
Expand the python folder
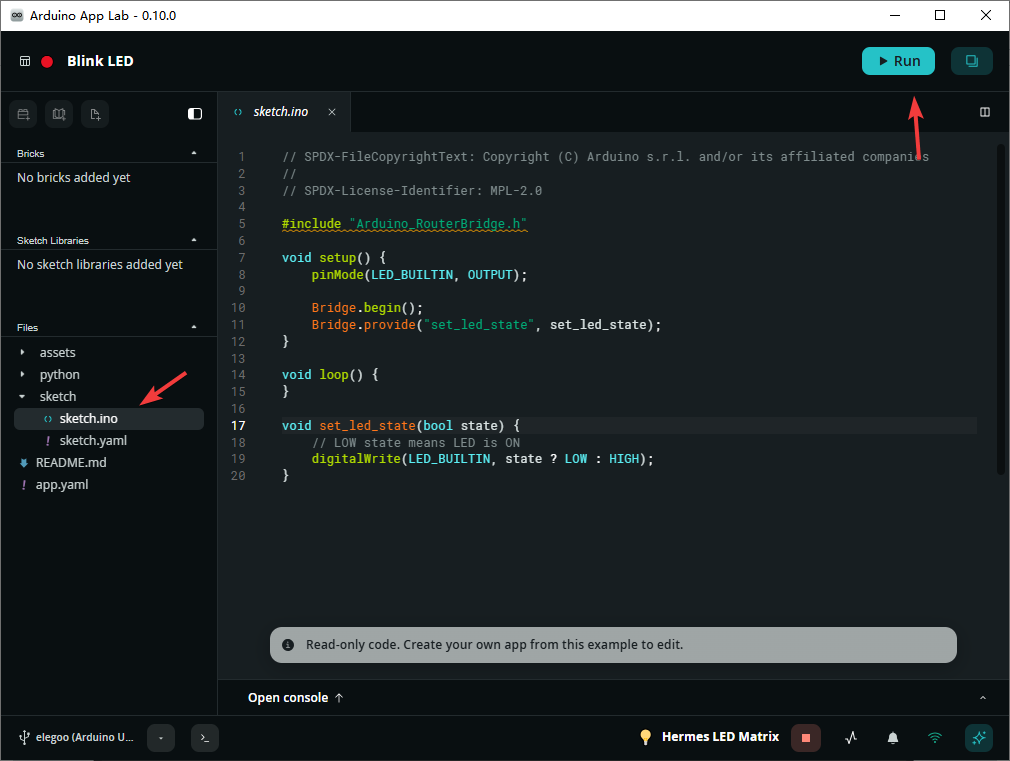(23, 374)
